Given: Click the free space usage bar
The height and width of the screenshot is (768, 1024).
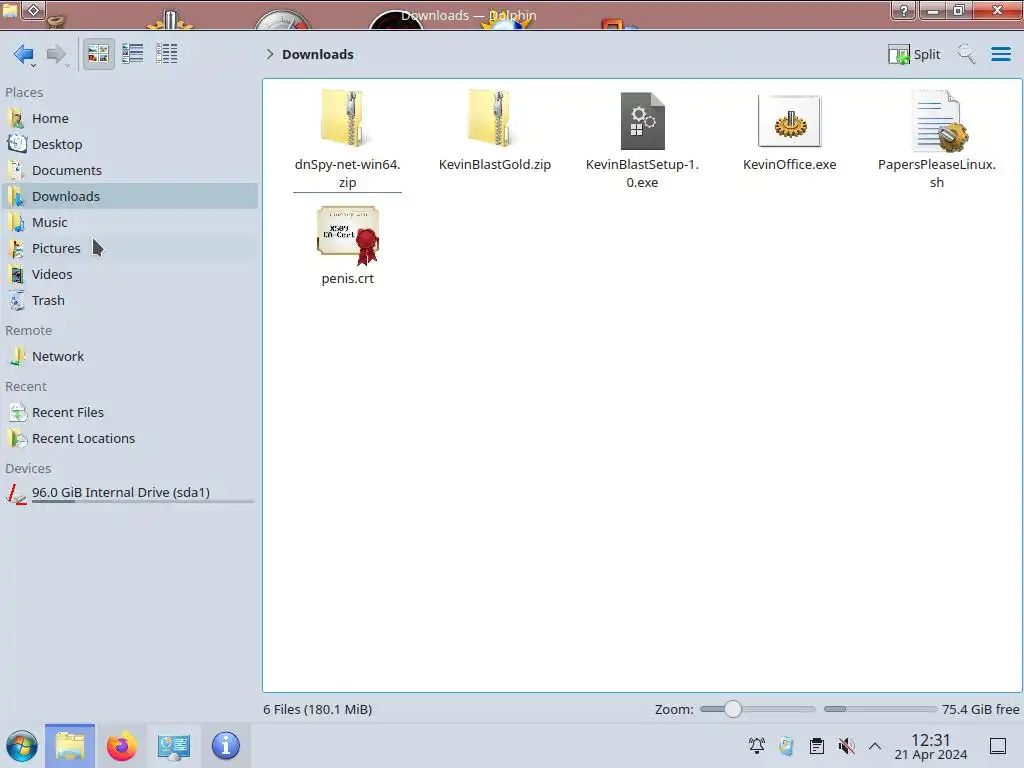Looking at the screenshot, I should pyautogui.click(x=880, y=709).
